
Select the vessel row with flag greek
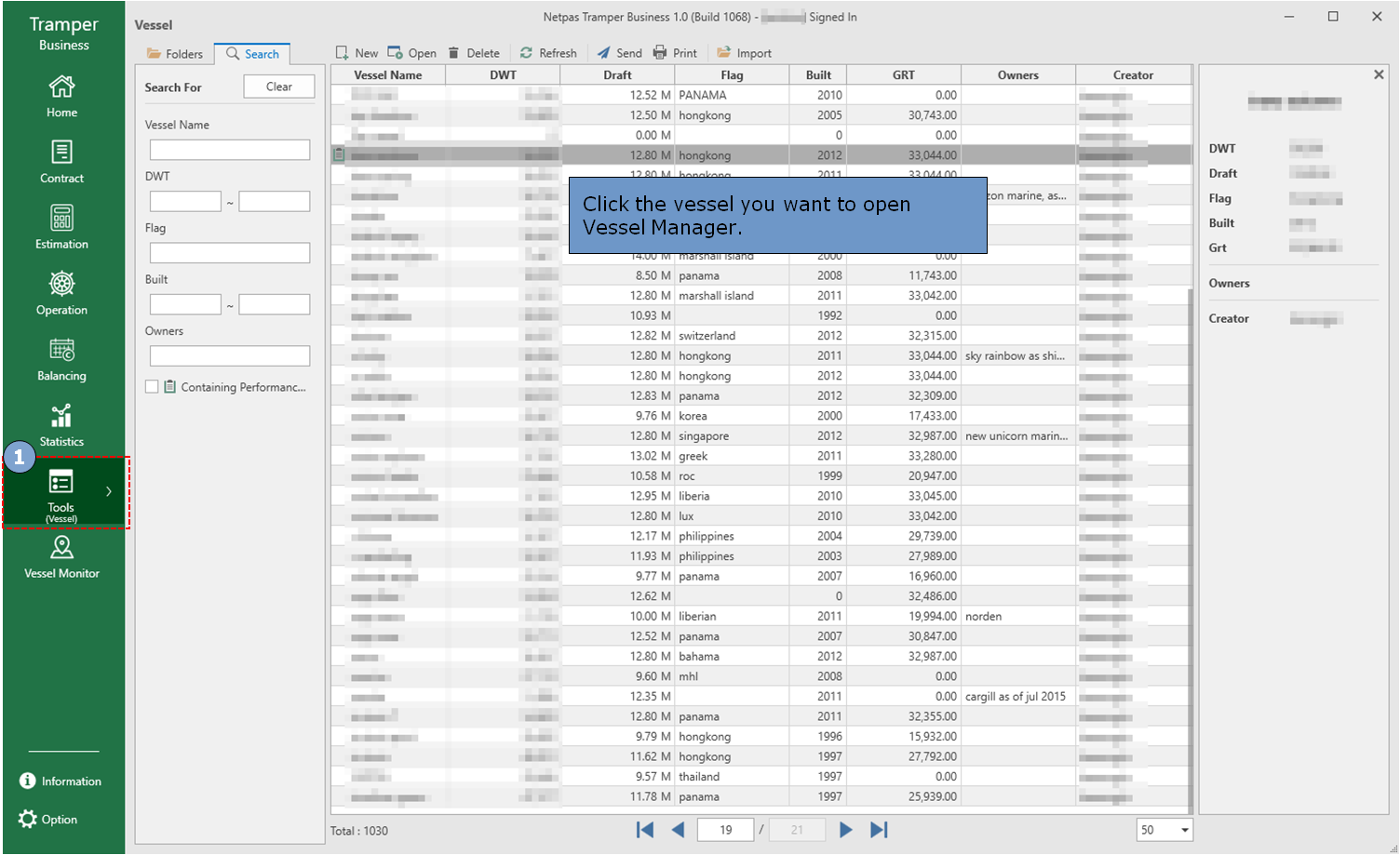pyautogui.click(x=761, y=456)
